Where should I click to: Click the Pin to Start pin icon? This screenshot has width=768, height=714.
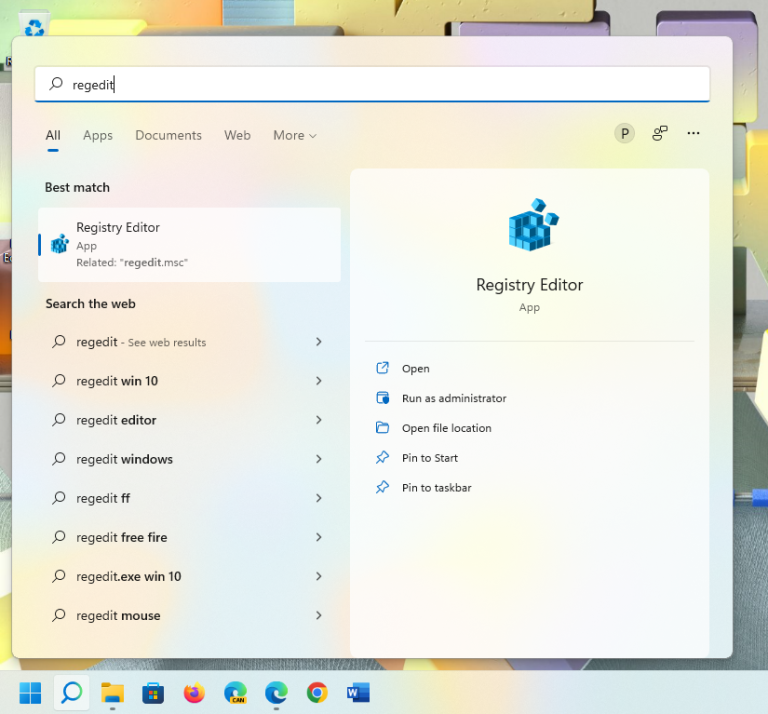pyautogui.click(x=383, y=457)
